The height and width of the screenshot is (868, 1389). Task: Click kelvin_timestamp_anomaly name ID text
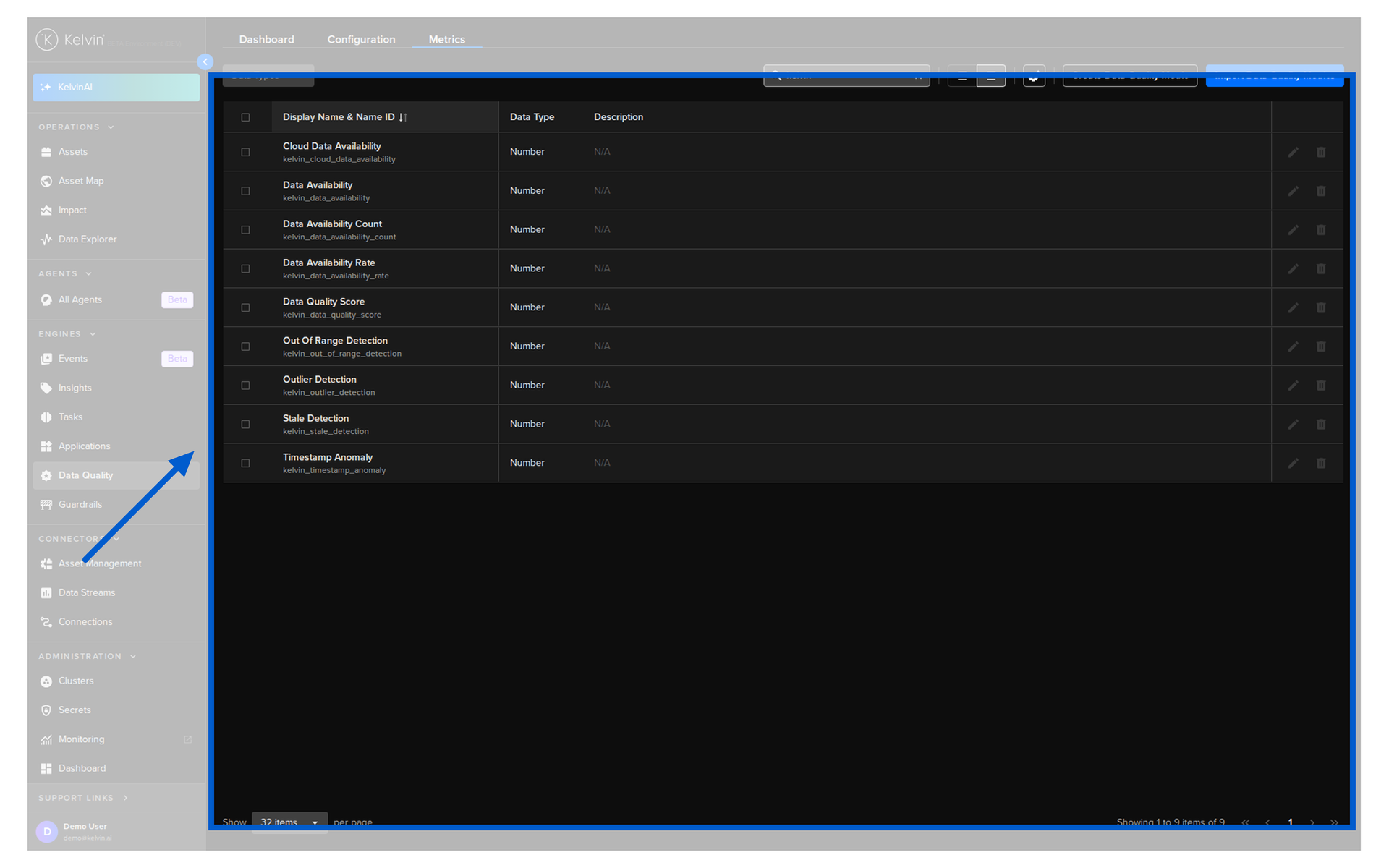(334, 471)
